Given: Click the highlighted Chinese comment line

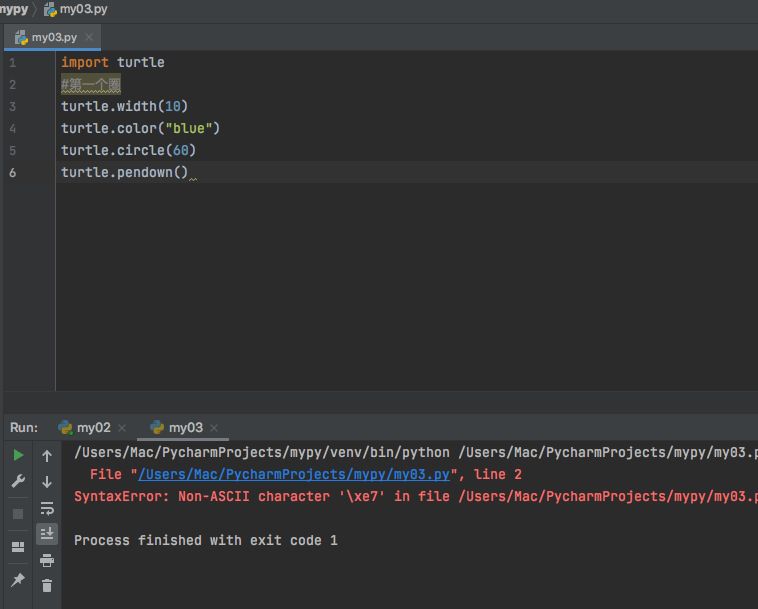Looking at the screenshot, I should coord(91,85).
